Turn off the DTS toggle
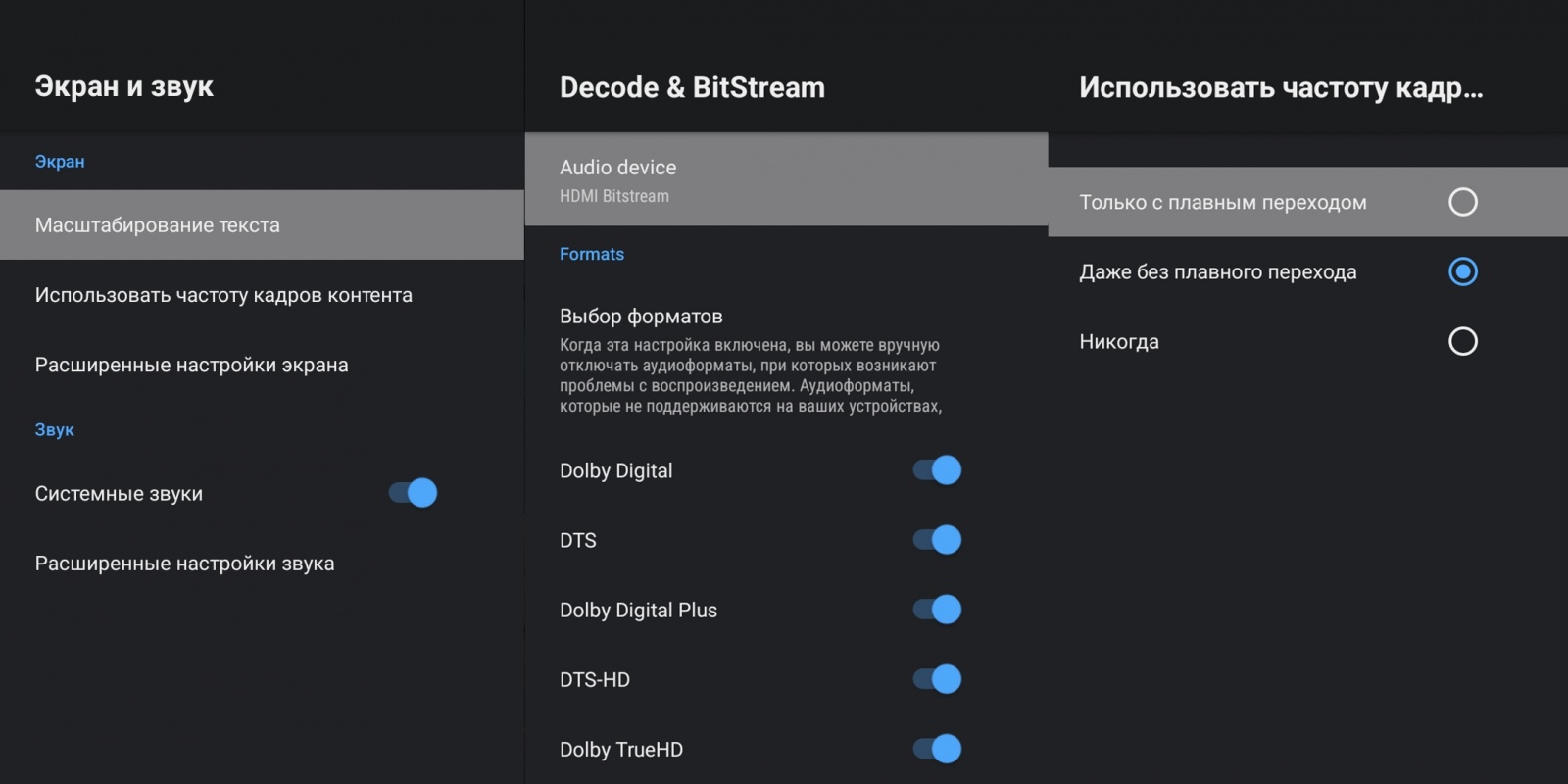This screenshot has width=1568, height=784. coord(937,540)
